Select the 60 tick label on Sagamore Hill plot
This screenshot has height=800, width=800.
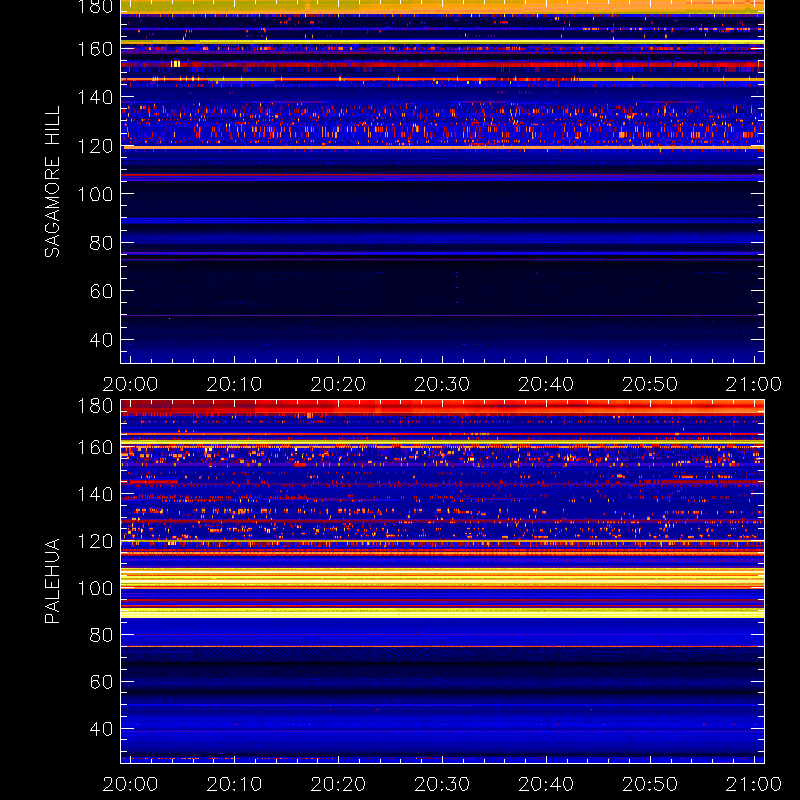[101, 291]
